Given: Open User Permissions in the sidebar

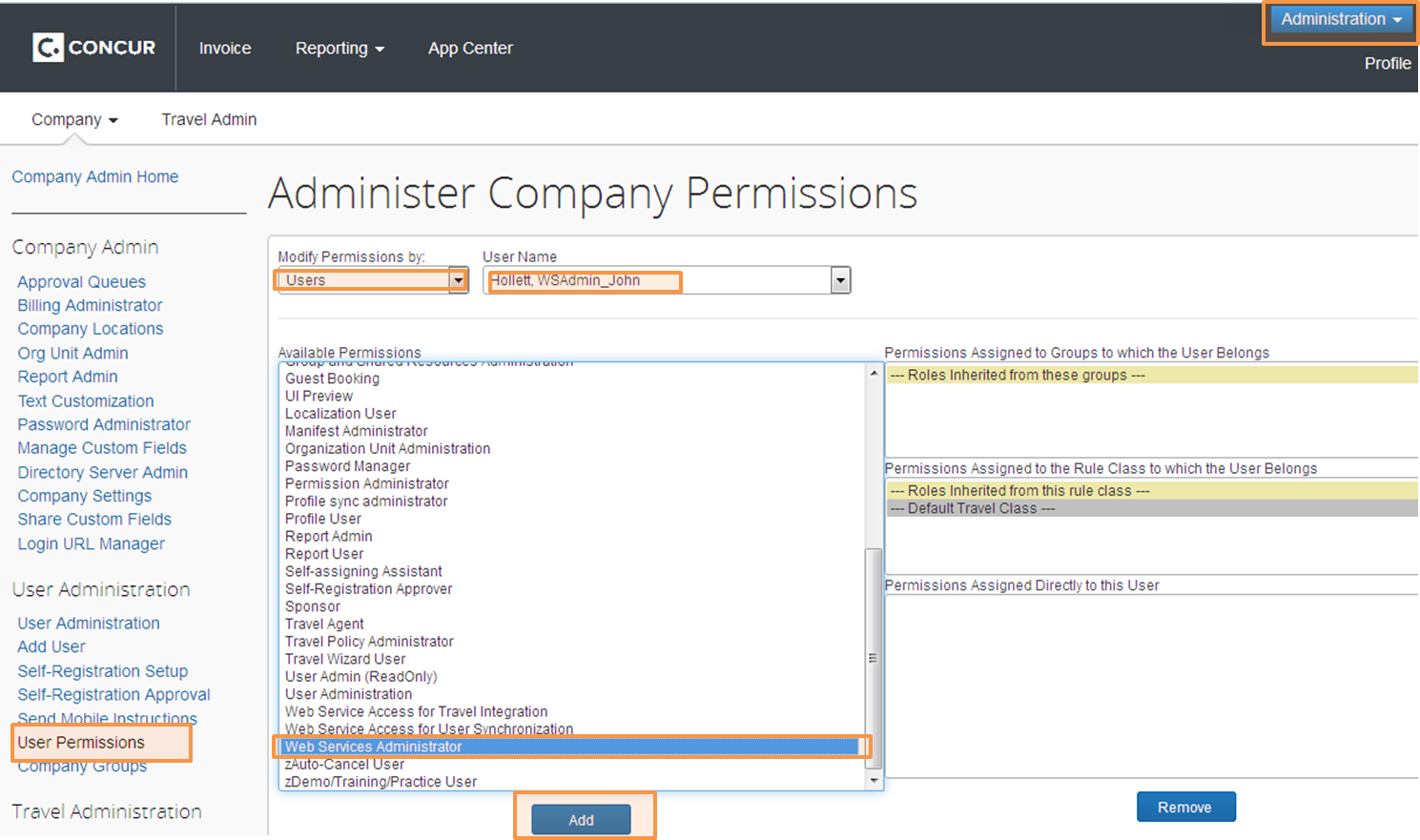Looking at the screenshot, I should tap(81, 743).
